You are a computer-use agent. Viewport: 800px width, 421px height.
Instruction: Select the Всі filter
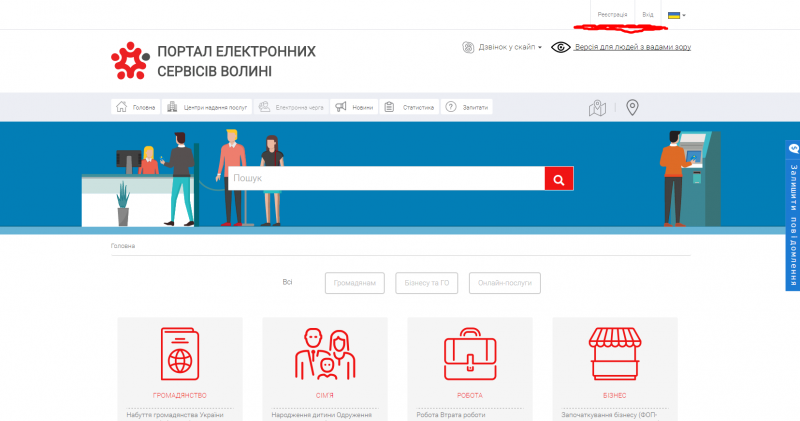coord(287,282)
